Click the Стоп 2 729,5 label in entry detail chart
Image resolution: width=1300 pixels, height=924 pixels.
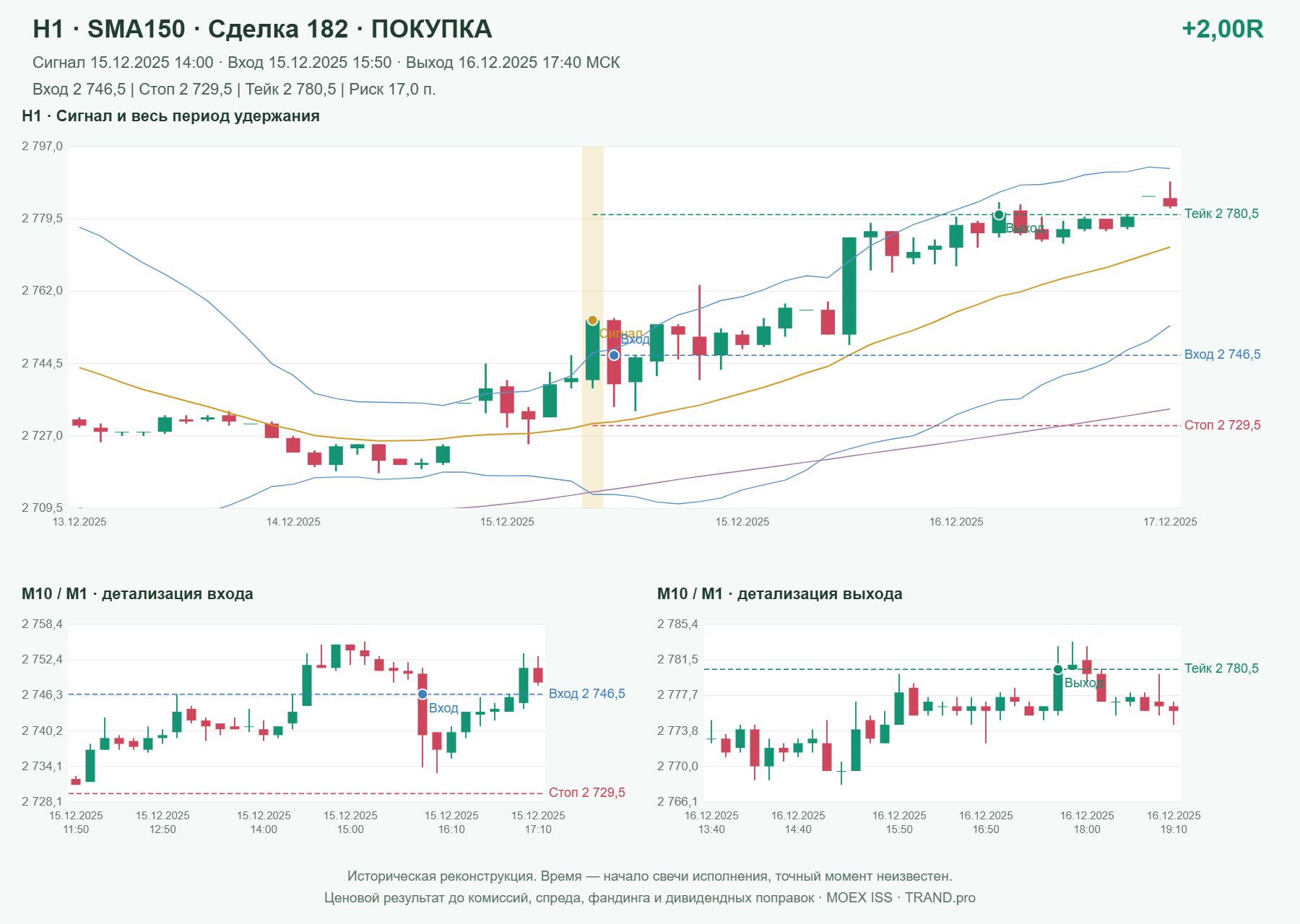click(586, 793)
